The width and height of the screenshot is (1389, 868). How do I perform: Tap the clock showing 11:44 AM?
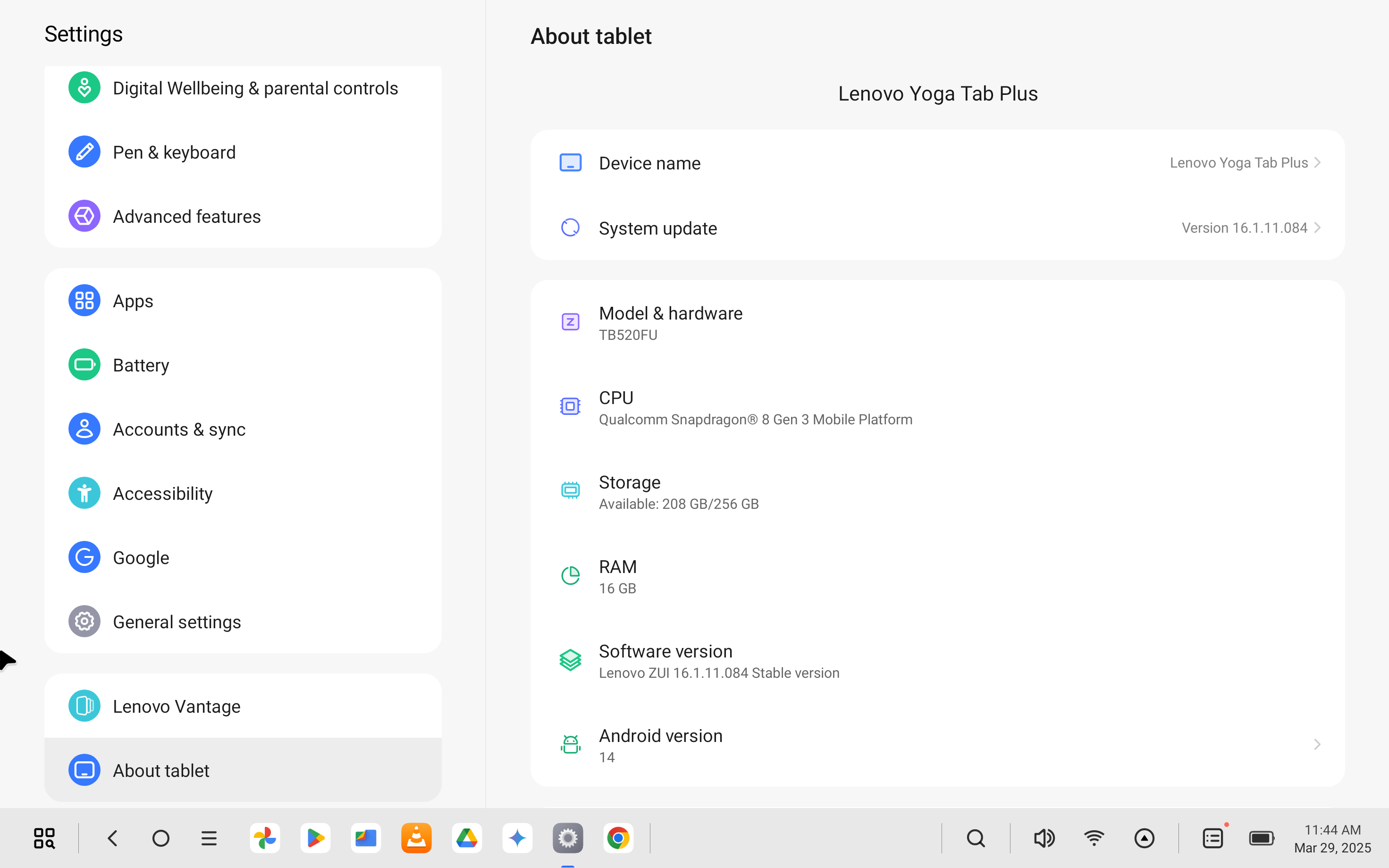point(1332,830)
